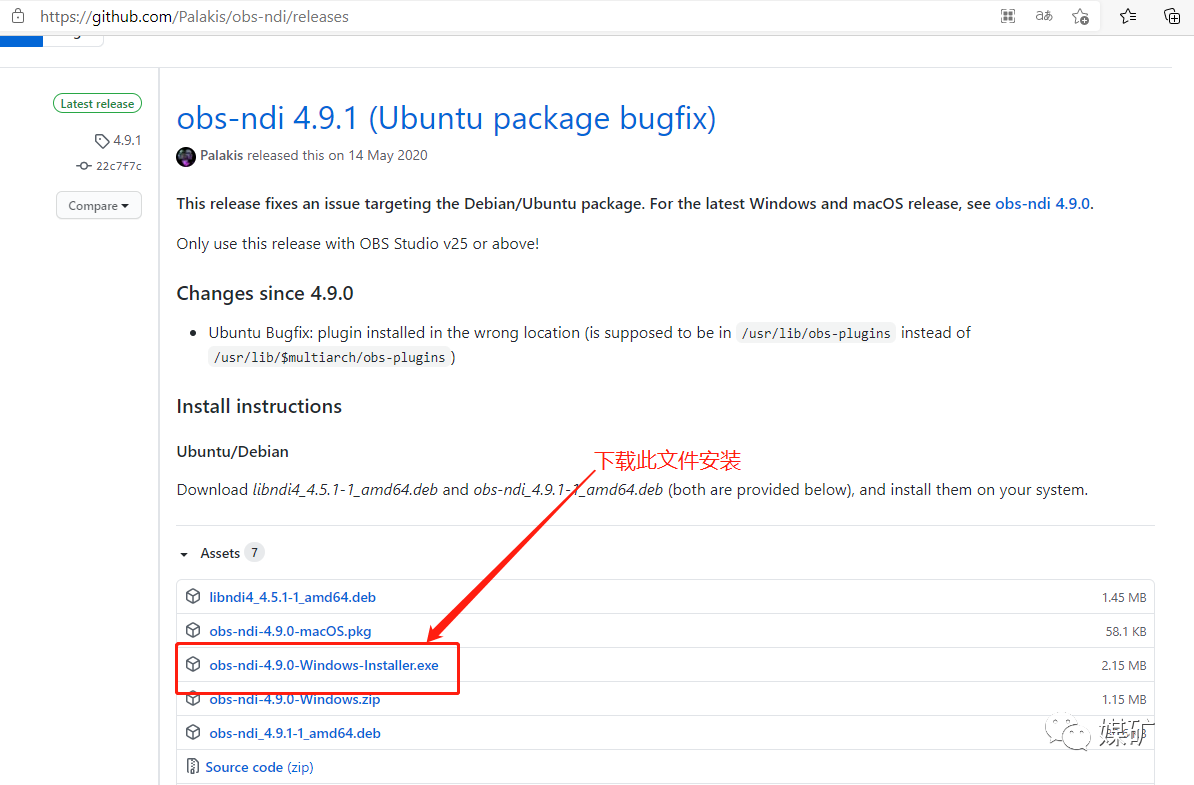Download obs-ndi-4.9.0-Windows-Installer.exe
Screen dimensions: 1194x785
pos(324,665)
